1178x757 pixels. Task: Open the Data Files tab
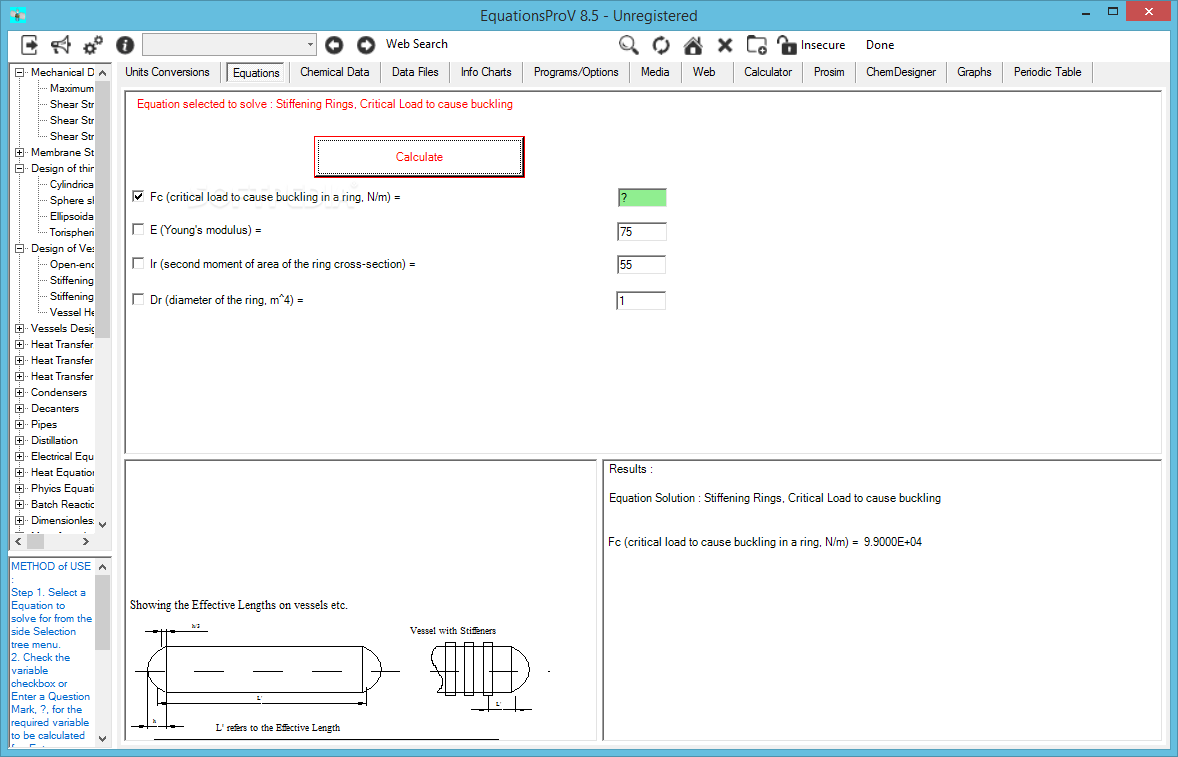tap(415, 72)
